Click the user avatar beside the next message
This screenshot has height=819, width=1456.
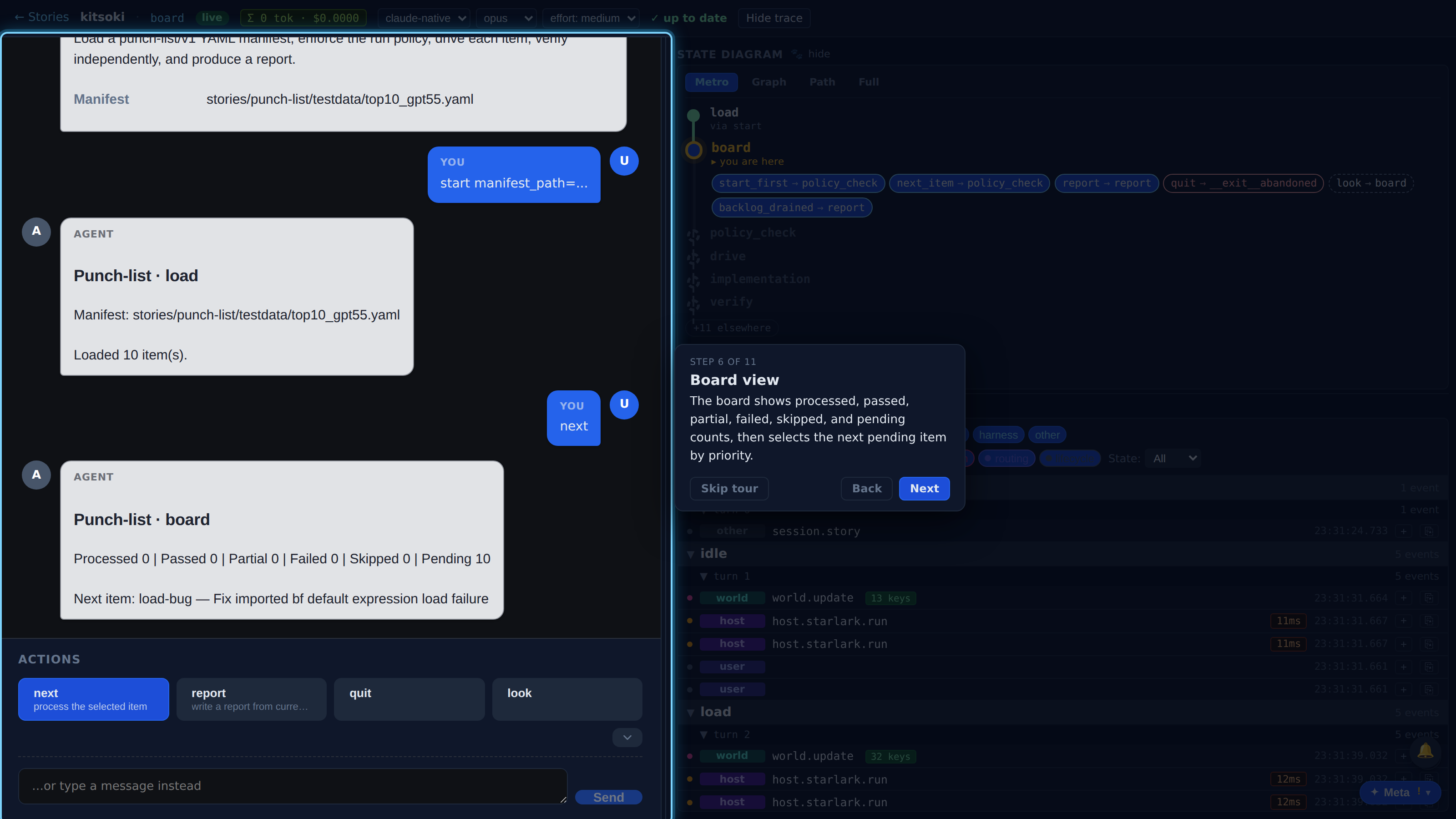pos(624,404)
